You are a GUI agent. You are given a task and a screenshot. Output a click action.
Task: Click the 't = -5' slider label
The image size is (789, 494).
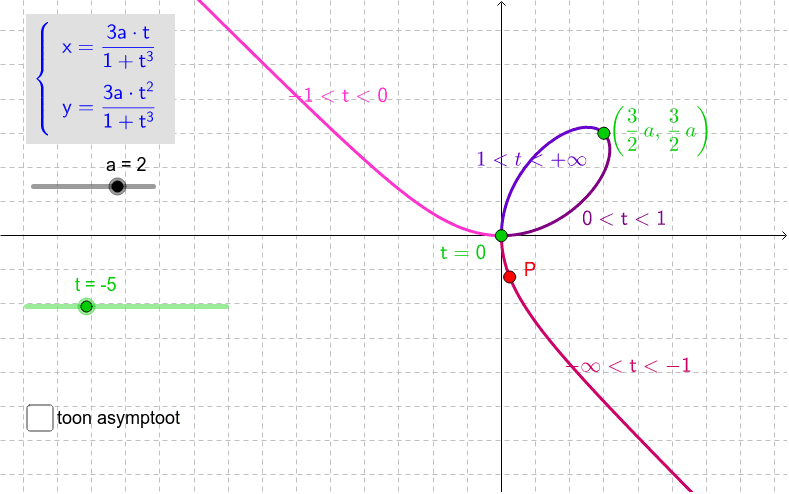(96, 285)
